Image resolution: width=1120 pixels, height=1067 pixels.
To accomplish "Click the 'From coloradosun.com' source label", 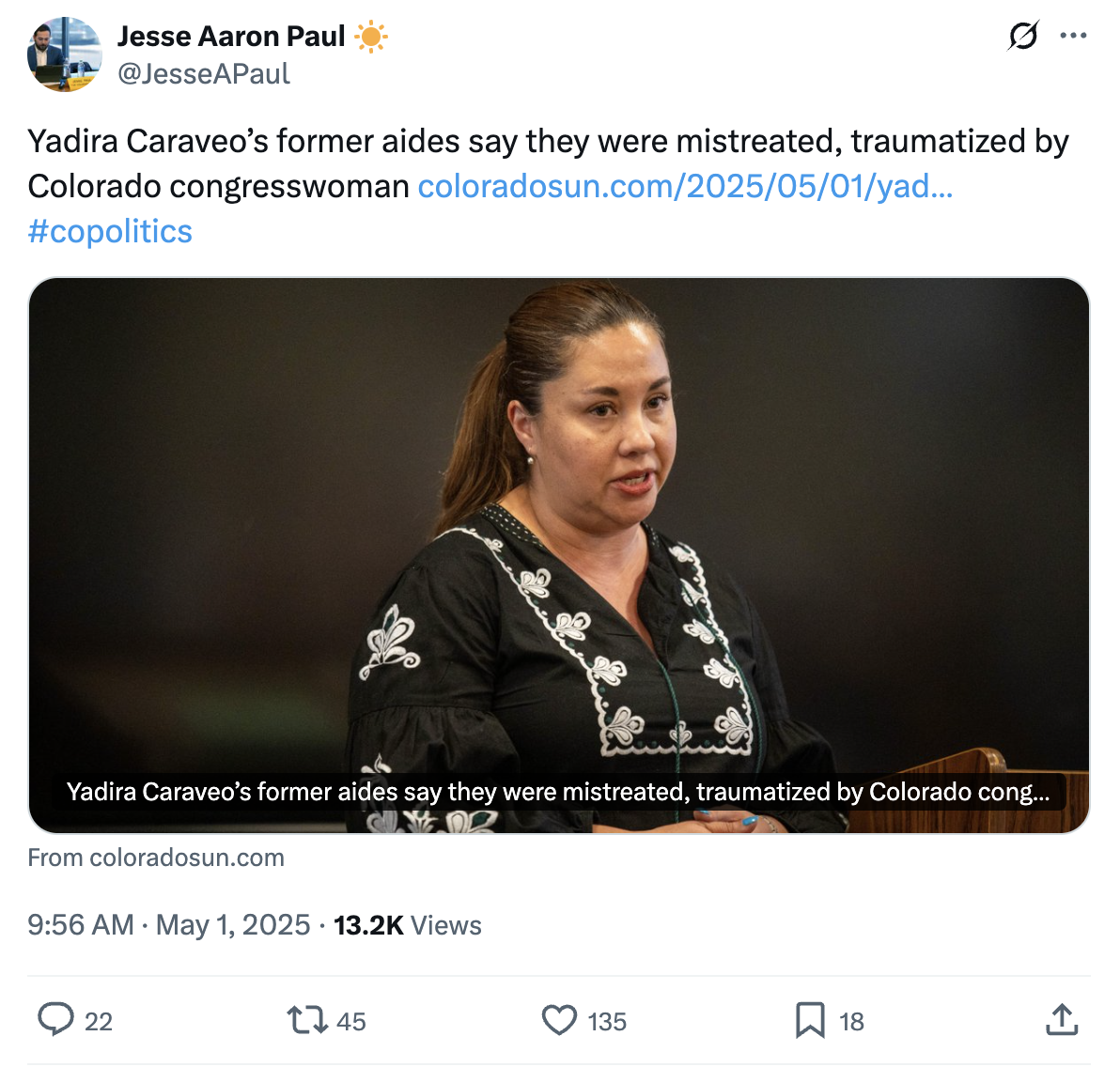I will coord(156,857).
